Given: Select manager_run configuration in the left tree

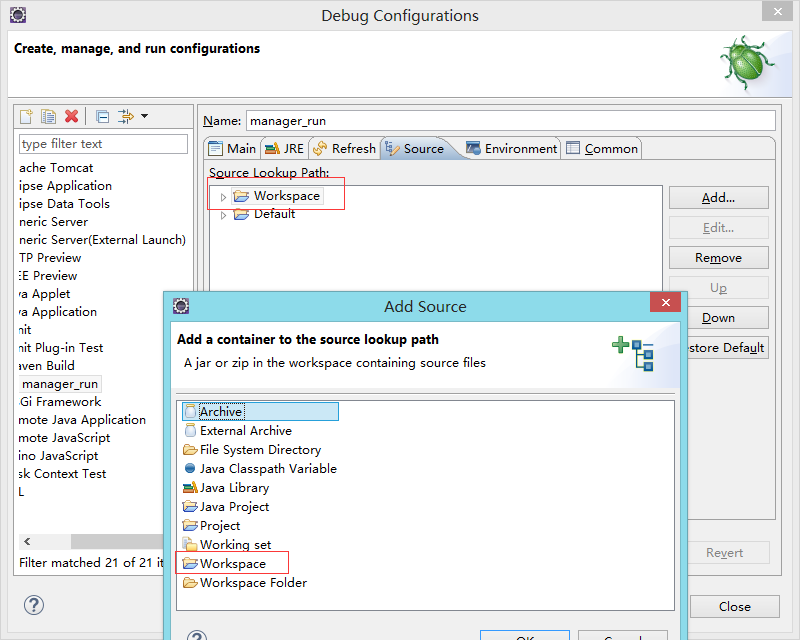Looking at the screenshot, I should coord(60,384).
